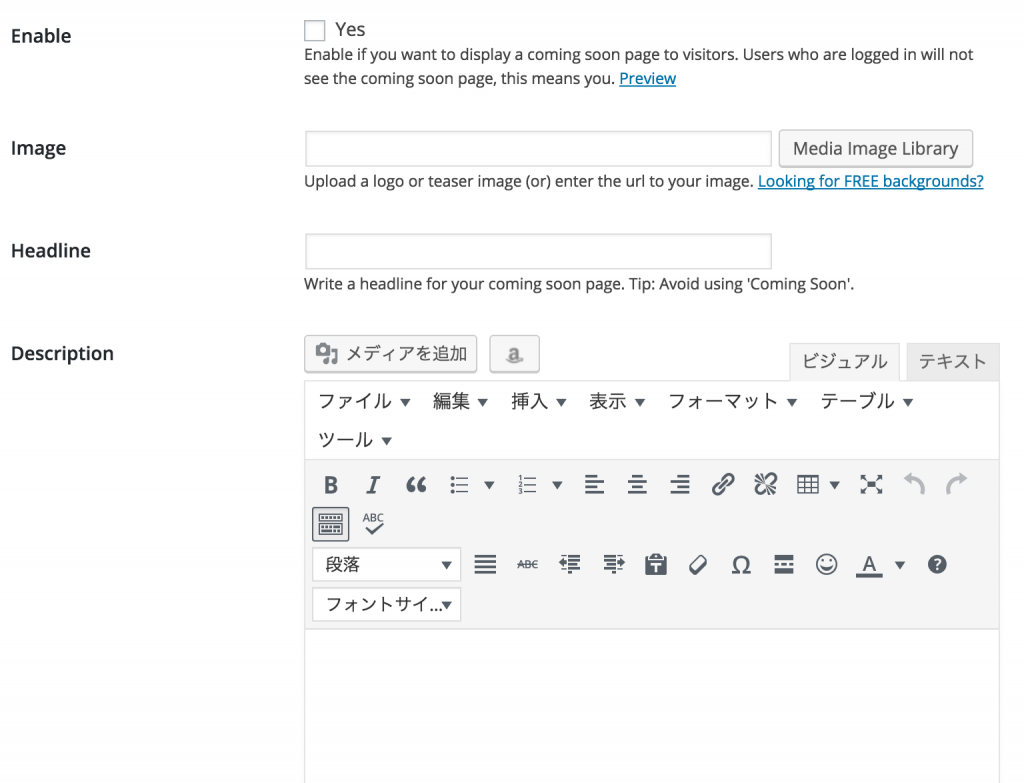Open the 段落 paragraph format dropdown

(386, 565)
